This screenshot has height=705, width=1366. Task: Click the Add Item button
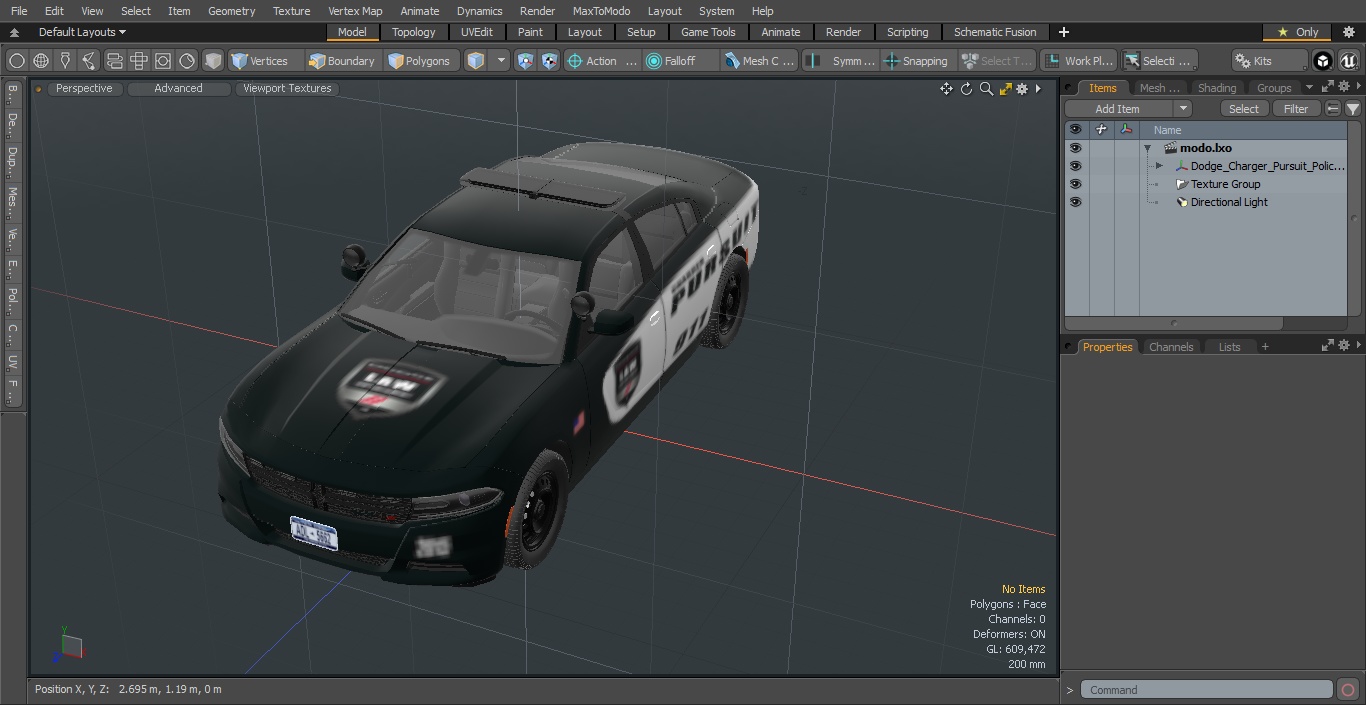click(x=1118, y=109)
